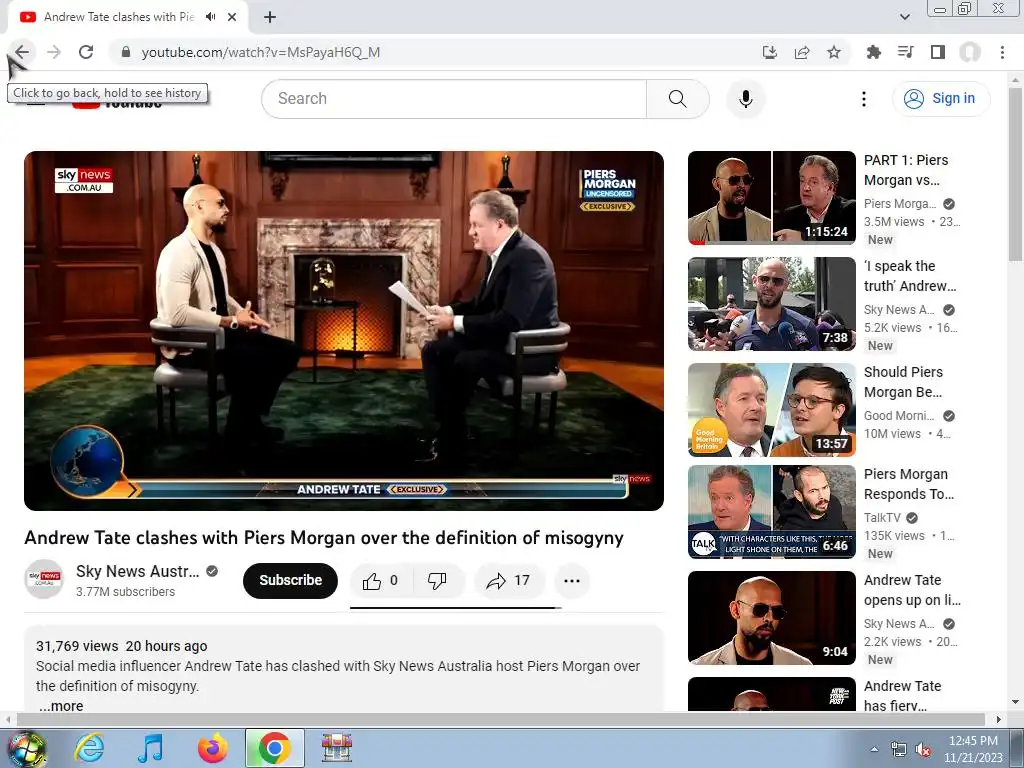Open the music note taskbar app

click(x=150, y=748)
